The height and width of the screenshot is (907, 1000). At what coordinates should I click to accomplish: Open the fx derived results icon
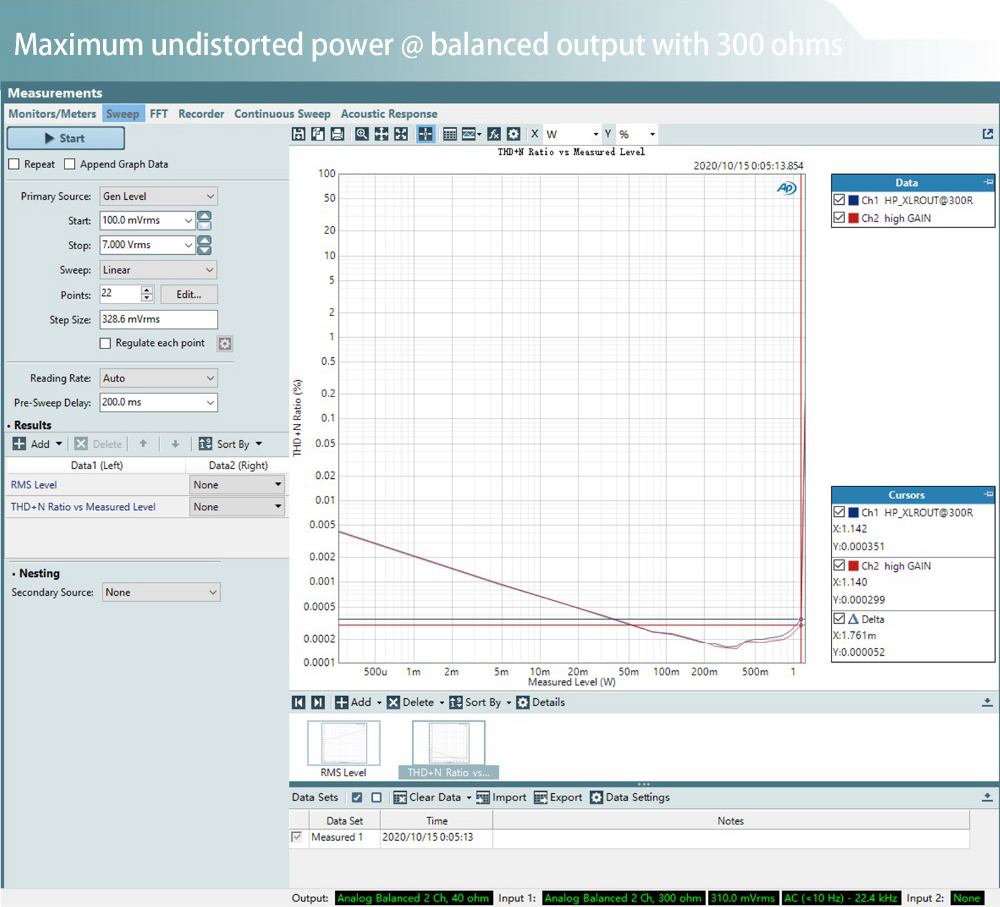click(494, 134)
